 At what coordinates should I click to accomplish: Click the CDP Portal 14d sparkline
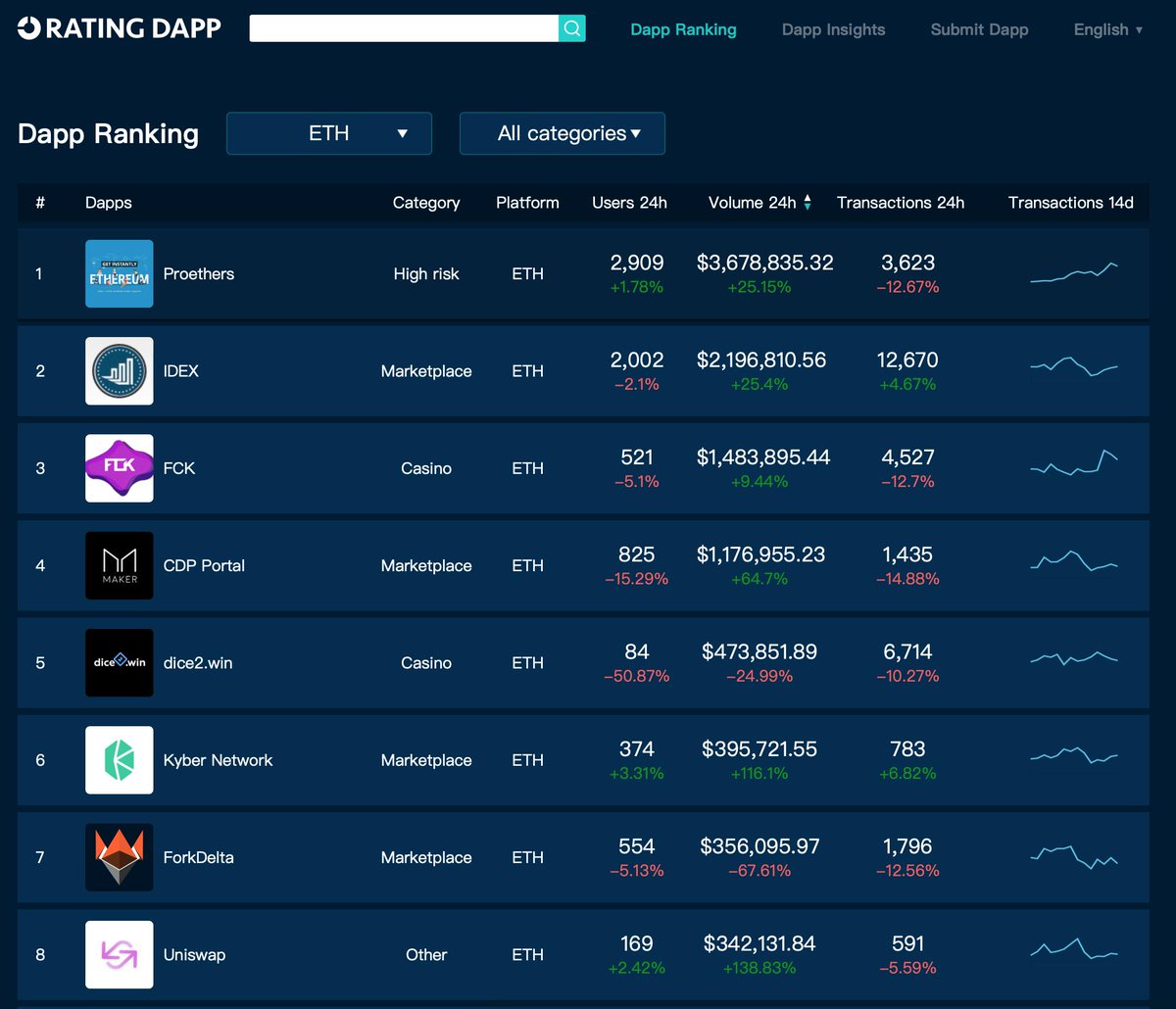[x=1074, y=561]
